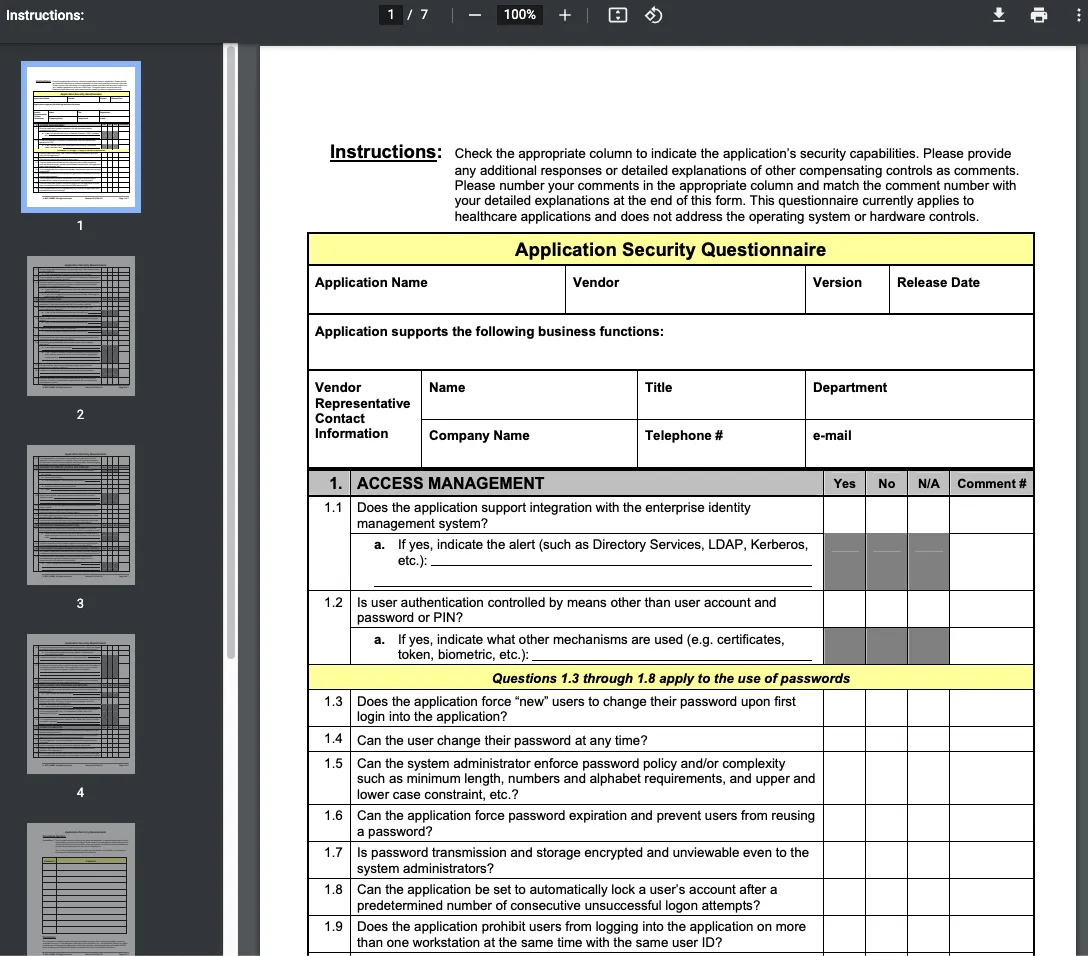This screenshot has height=956, width=1088.
Task: Click the page number input field
Action: (x=391, y=15)
